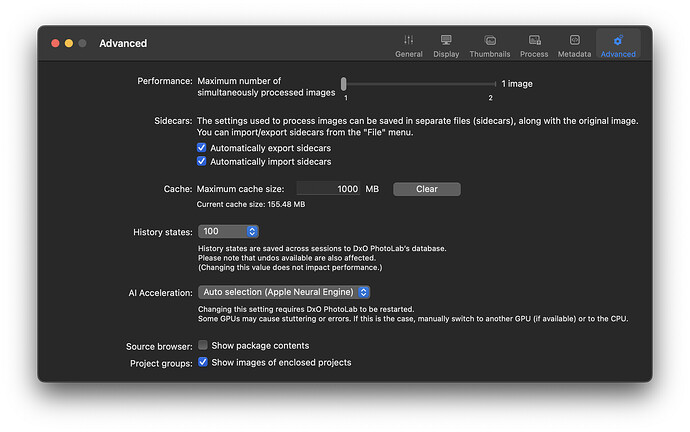Click the yellow minimize window button
The width and height of the screenshot is (690, 432).
69,44
